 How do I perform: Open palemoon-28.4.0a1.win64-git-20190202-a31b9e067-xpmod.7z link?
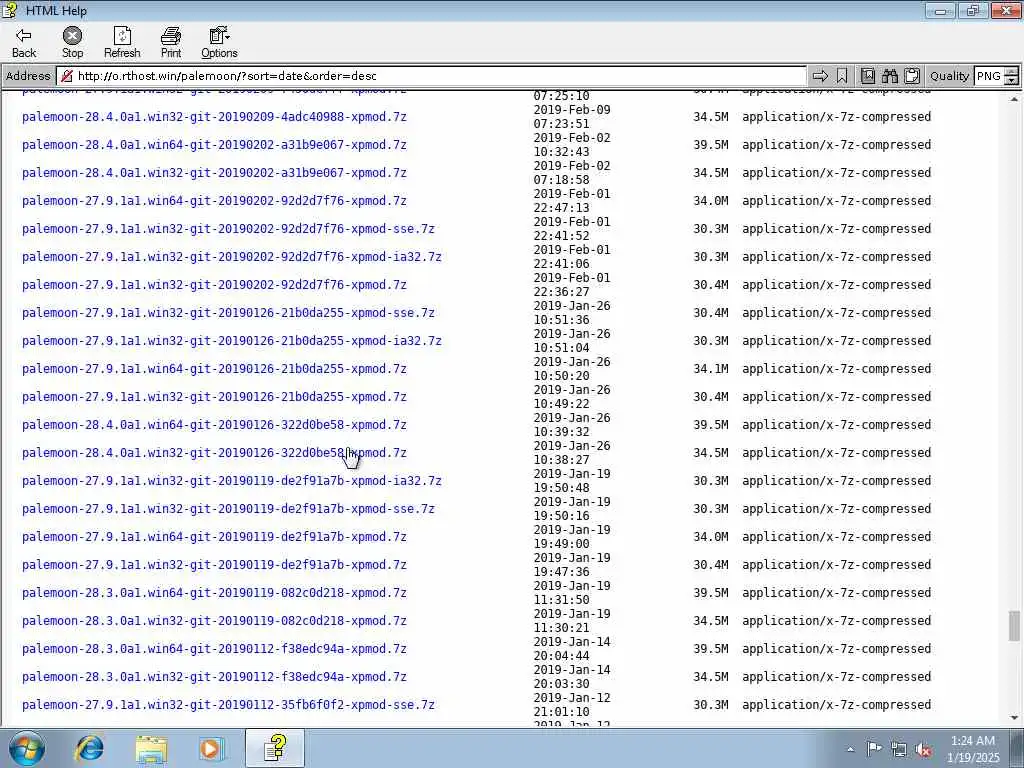click(x=214, y=145)
